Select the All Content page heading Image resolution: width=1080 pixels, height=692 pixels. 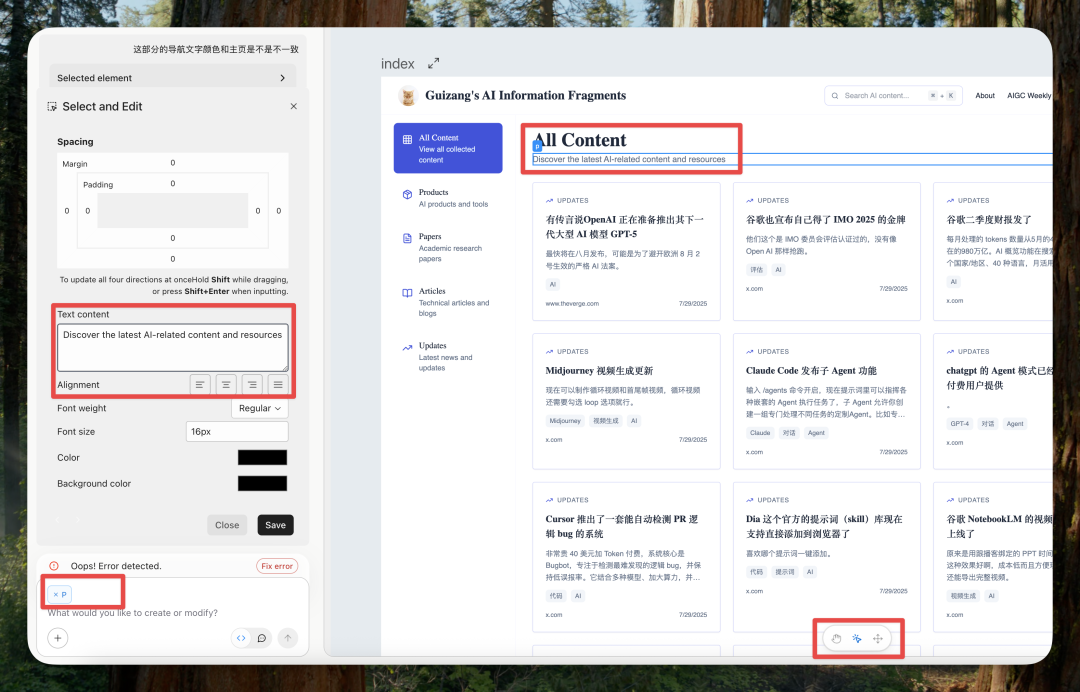pos(580,140)
